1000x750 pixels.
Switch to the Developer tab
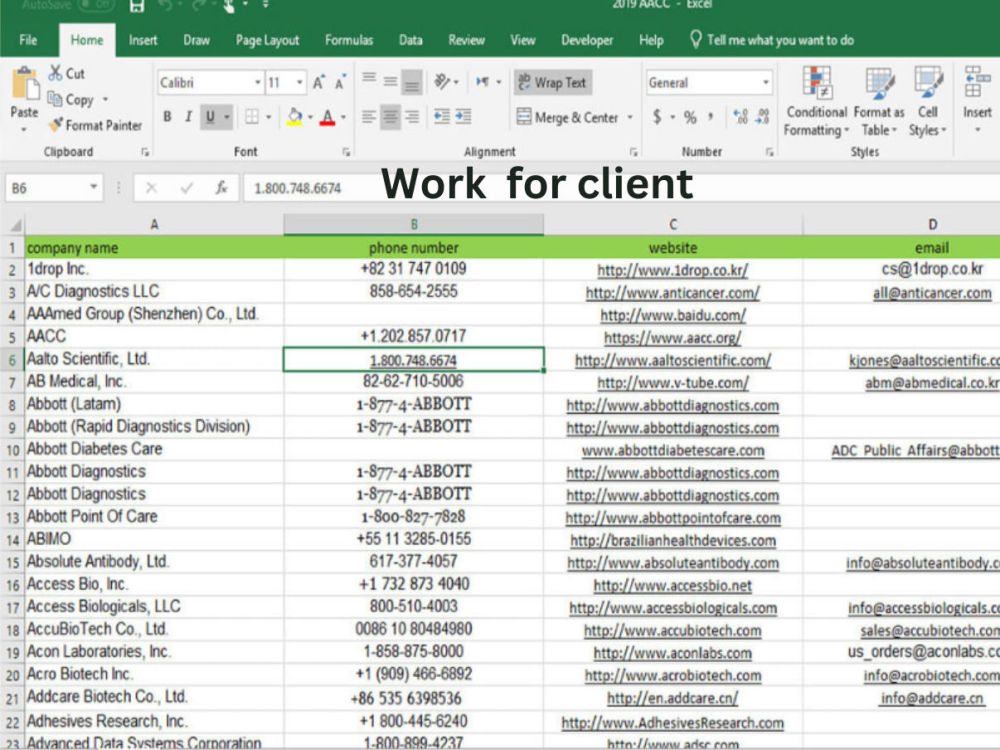pyautogui.click(x=587, y=40)
